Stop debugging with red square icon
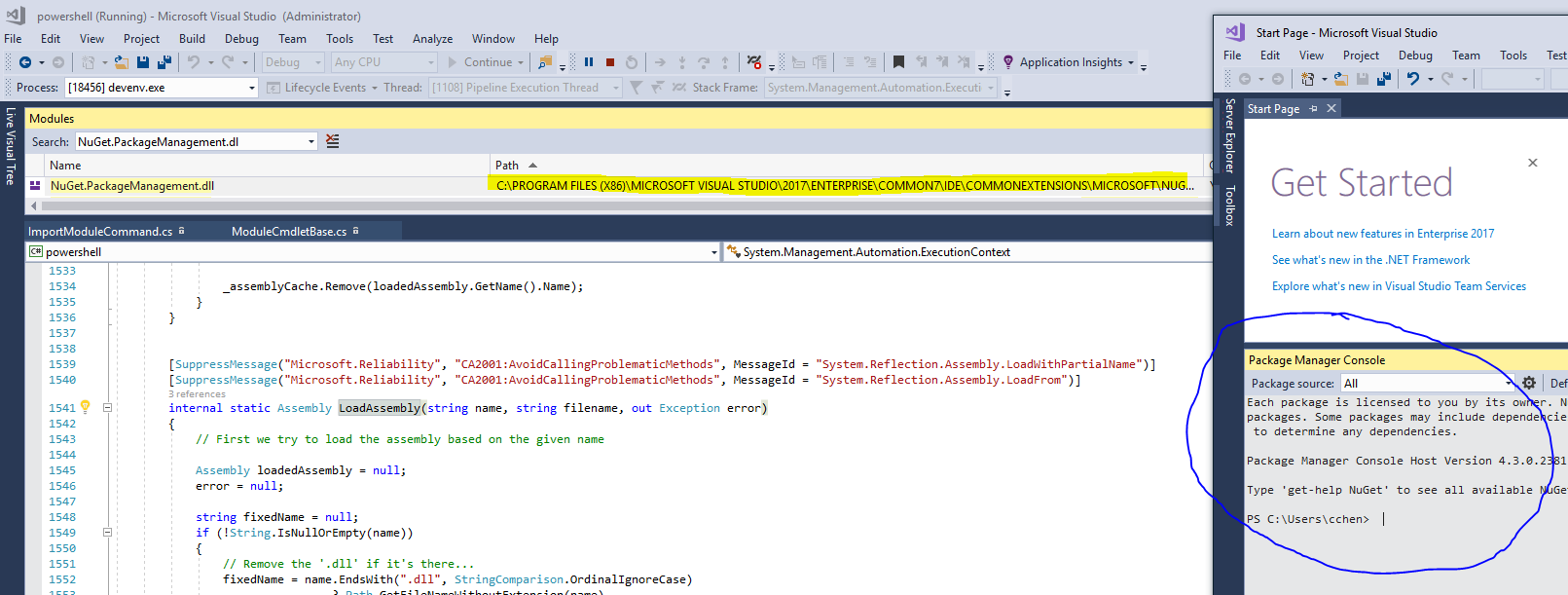 610,62
